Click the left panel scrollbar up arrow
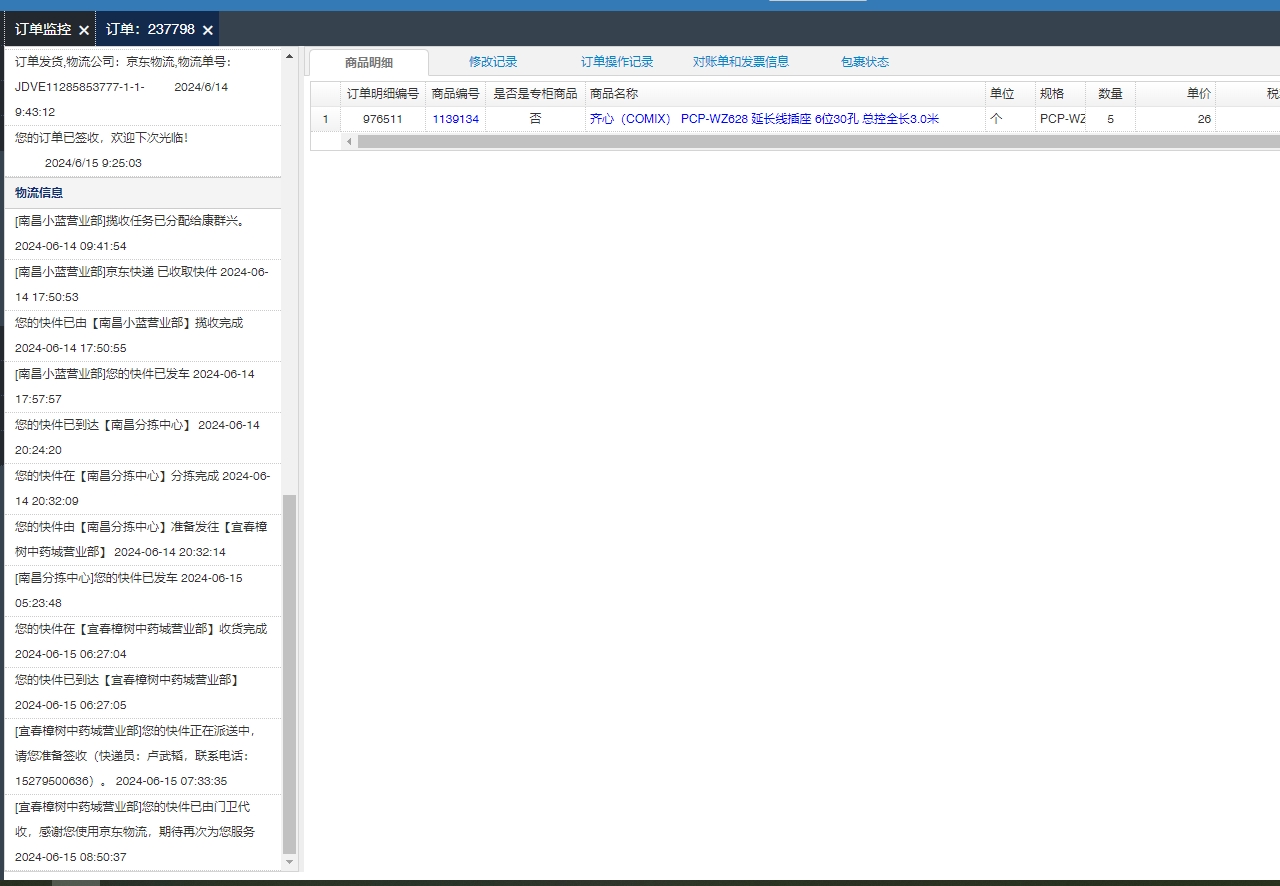This screenshot has width=1280, height=886. [290, 56]
